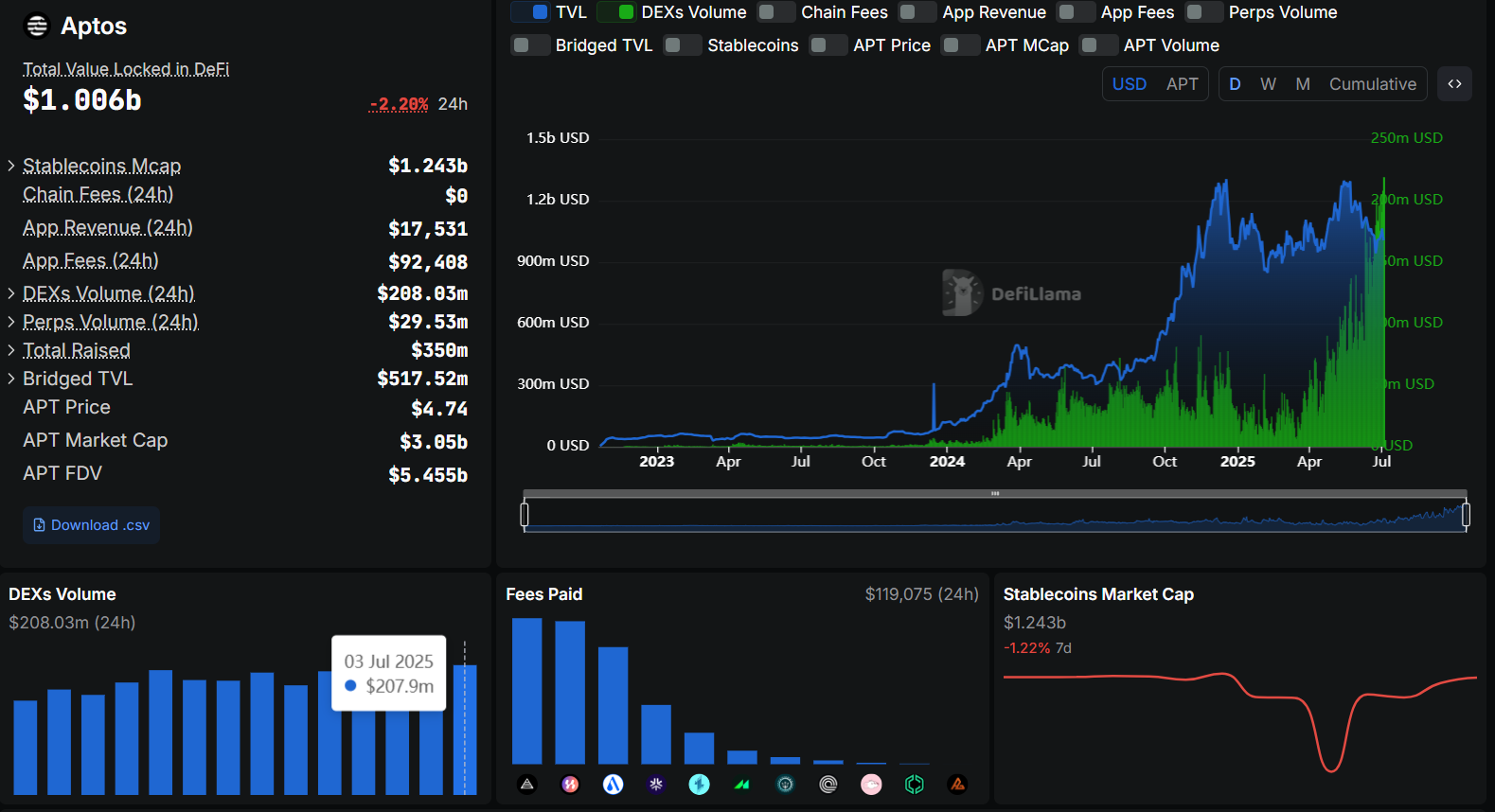This screenshot has width=1495, height=812.
Task: Grab the right handle of the chart range slider
Action: tap(1466, 514)
